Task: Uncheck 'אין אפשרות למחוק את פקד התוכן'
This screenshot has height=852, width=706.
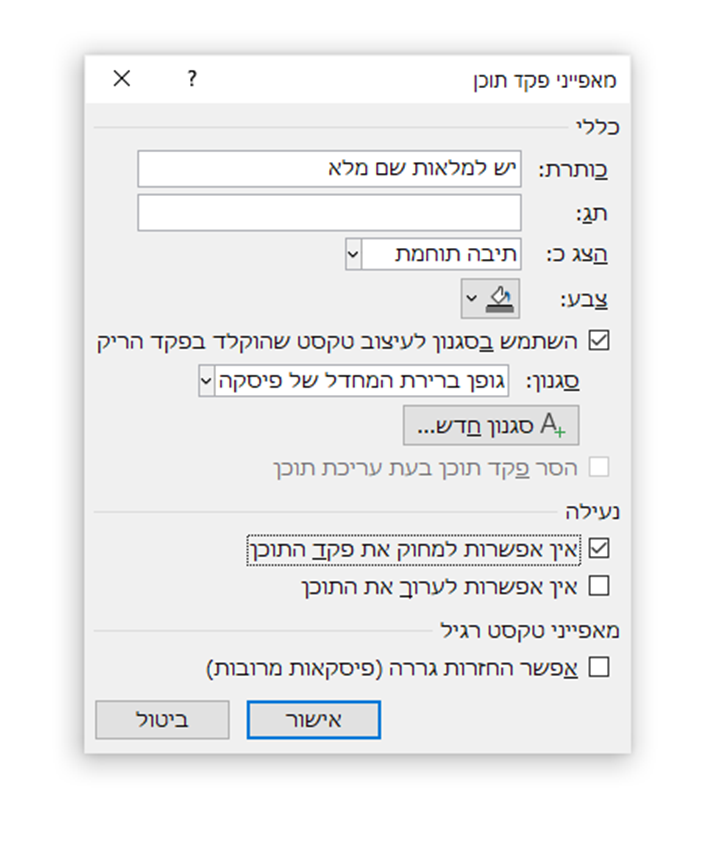Action: coord(599,548)
